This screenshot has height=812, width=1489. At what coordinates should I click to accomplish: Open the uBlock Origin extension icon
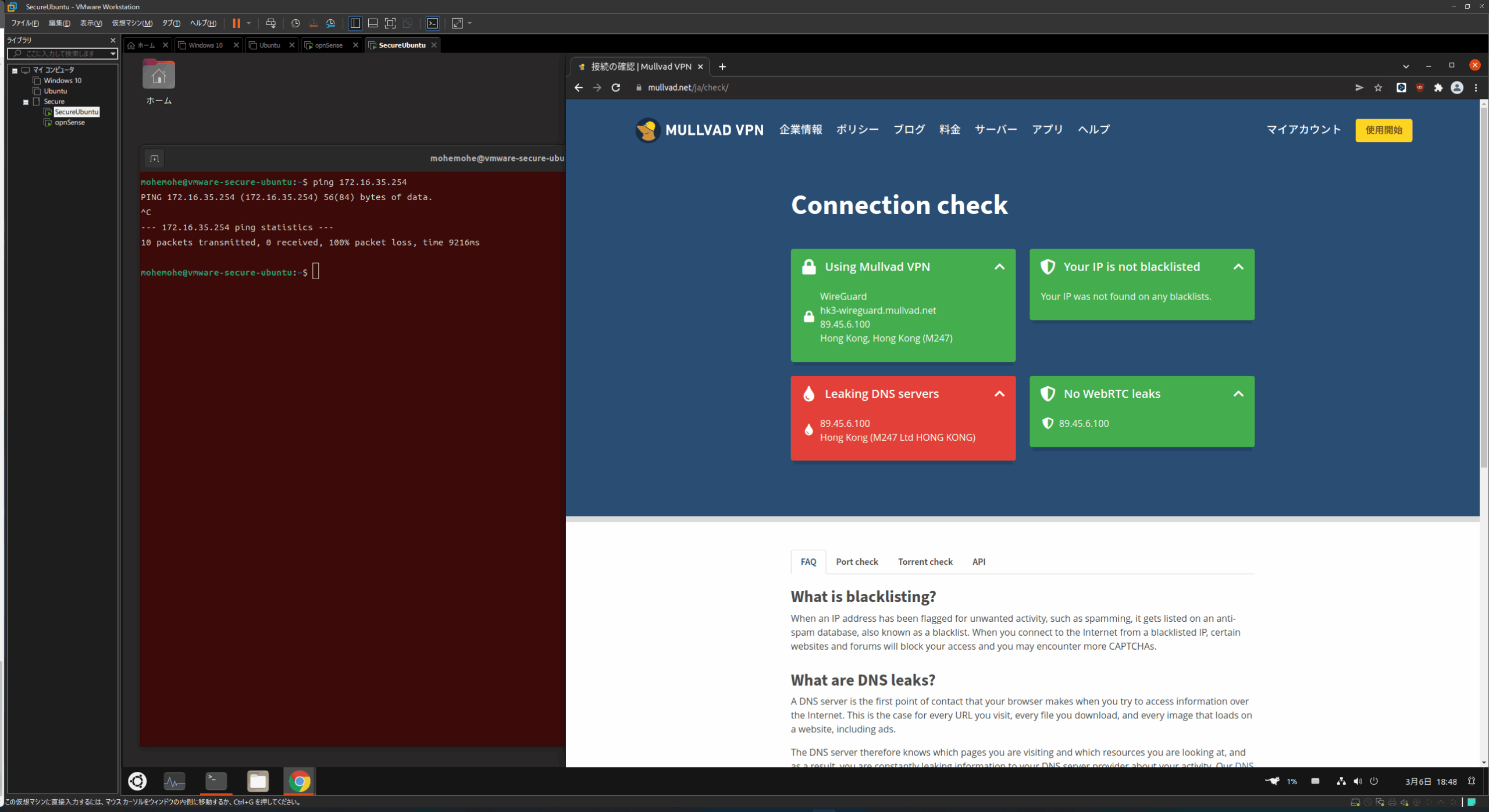coord(1420,88)
